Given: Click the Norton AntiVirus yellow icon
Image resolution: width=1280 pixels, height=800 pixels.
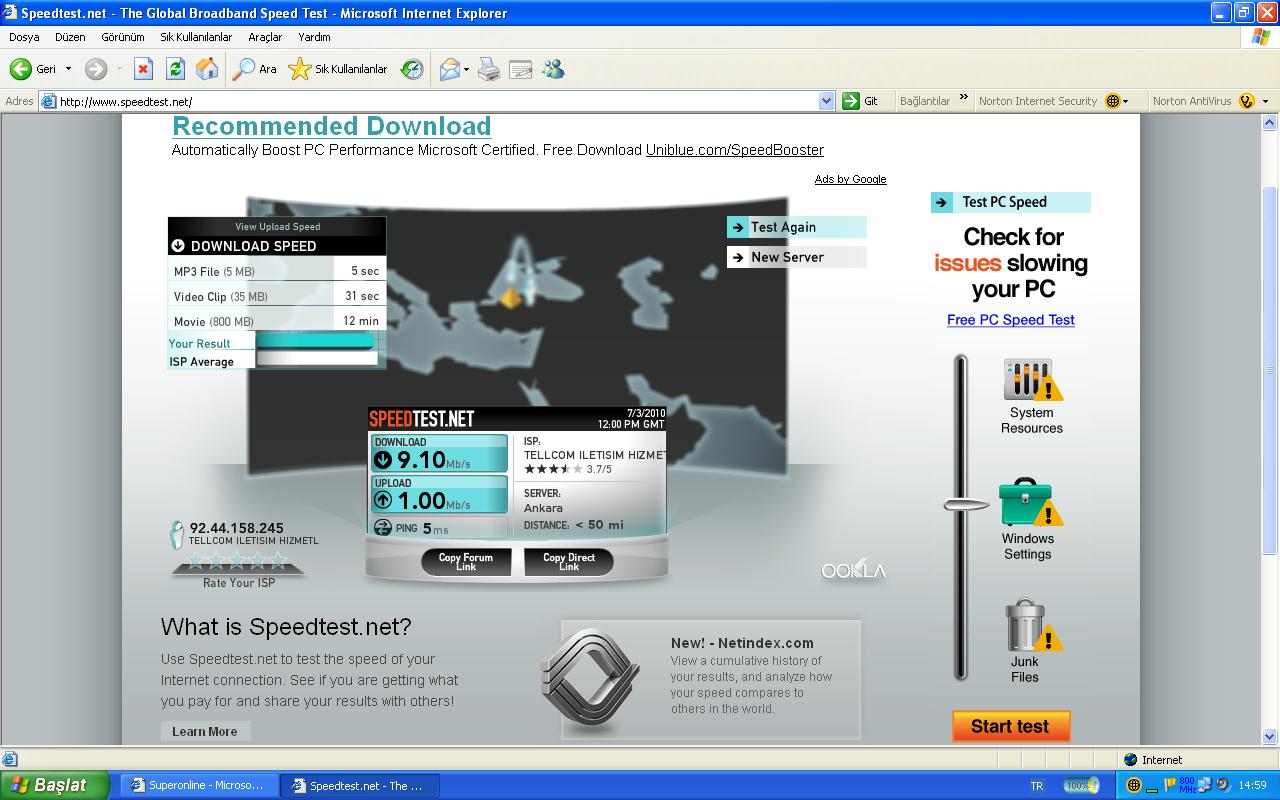Looking at the screenshot, I should 1246,101.
